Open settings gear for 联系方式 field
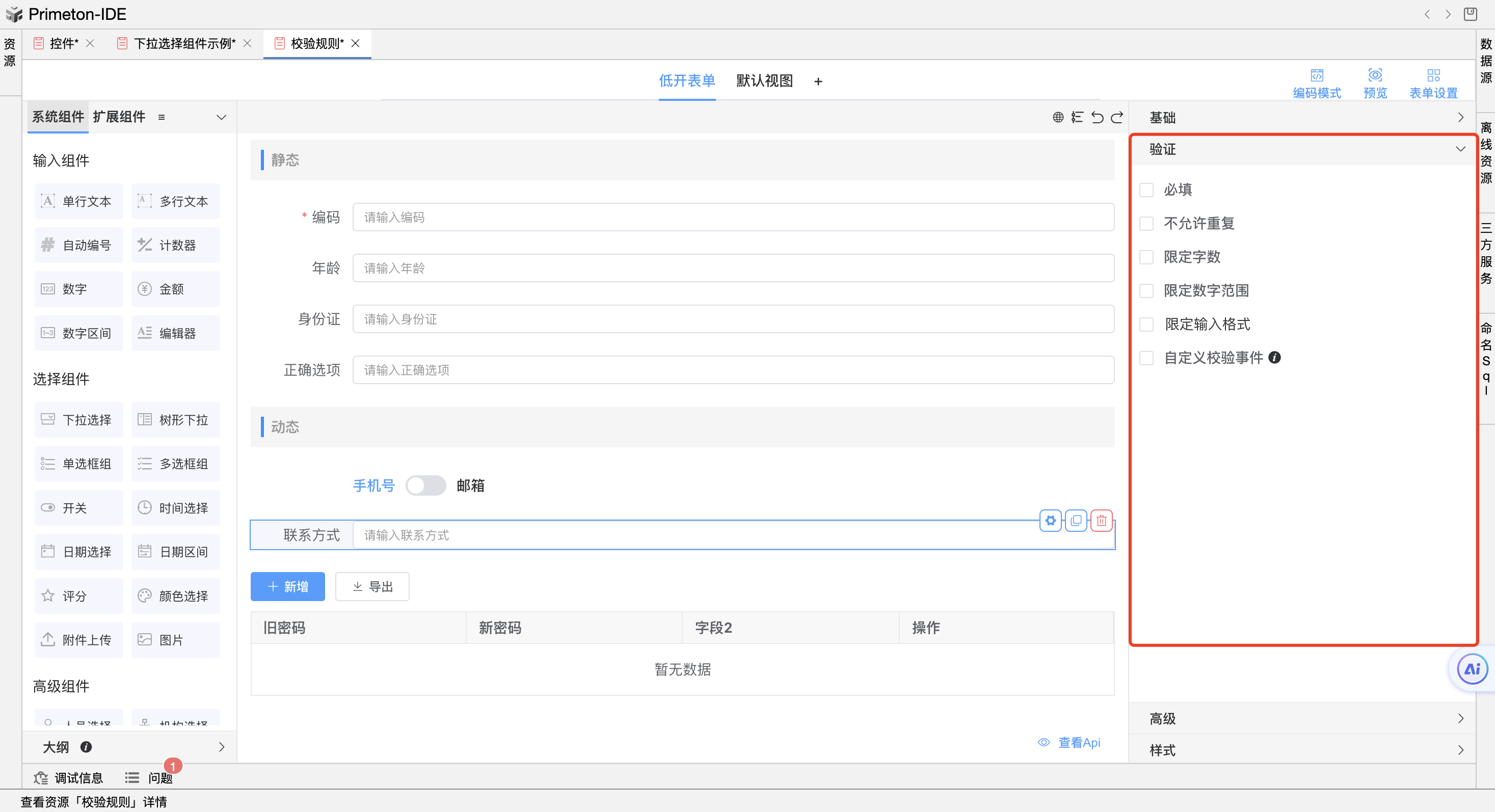 click(1051, 521)
